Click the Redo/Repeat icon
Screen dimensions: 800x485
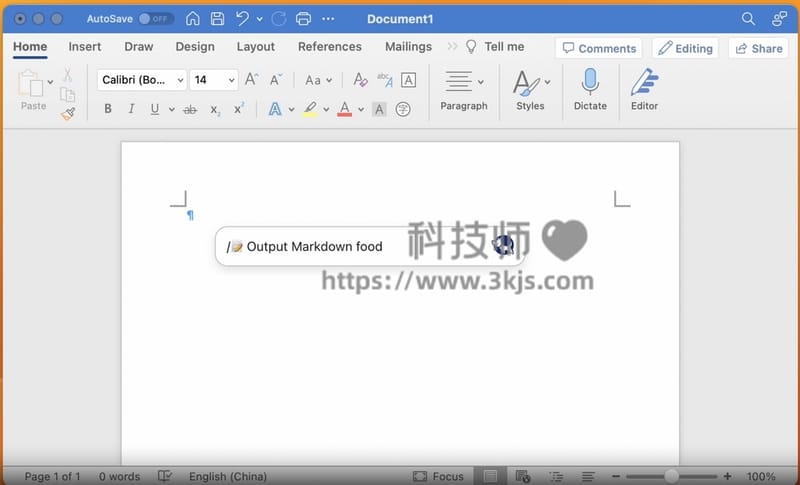(x=279, y=19)
